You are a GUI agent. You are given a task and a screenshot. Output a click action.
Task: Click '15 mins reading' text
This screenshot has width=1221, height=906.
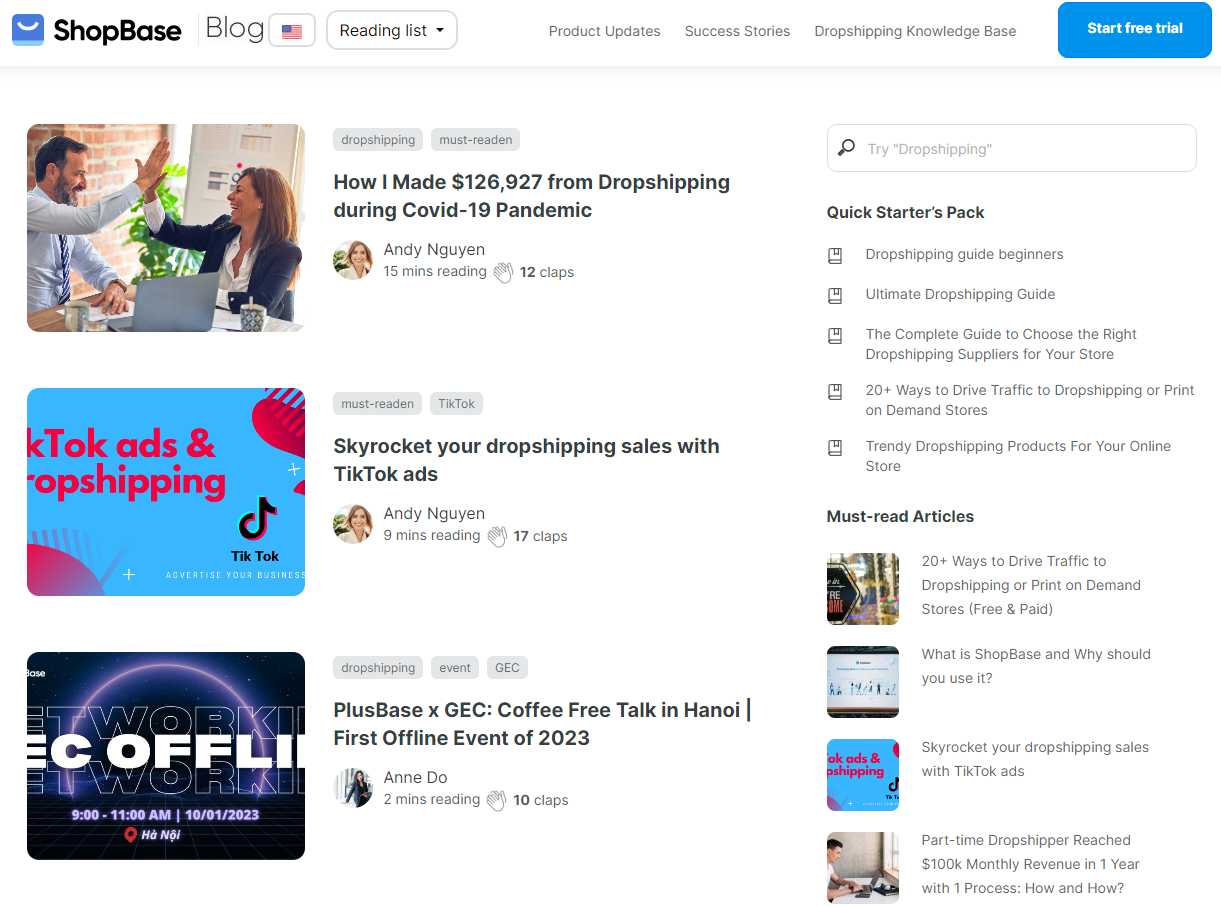[x=435, y=272]
